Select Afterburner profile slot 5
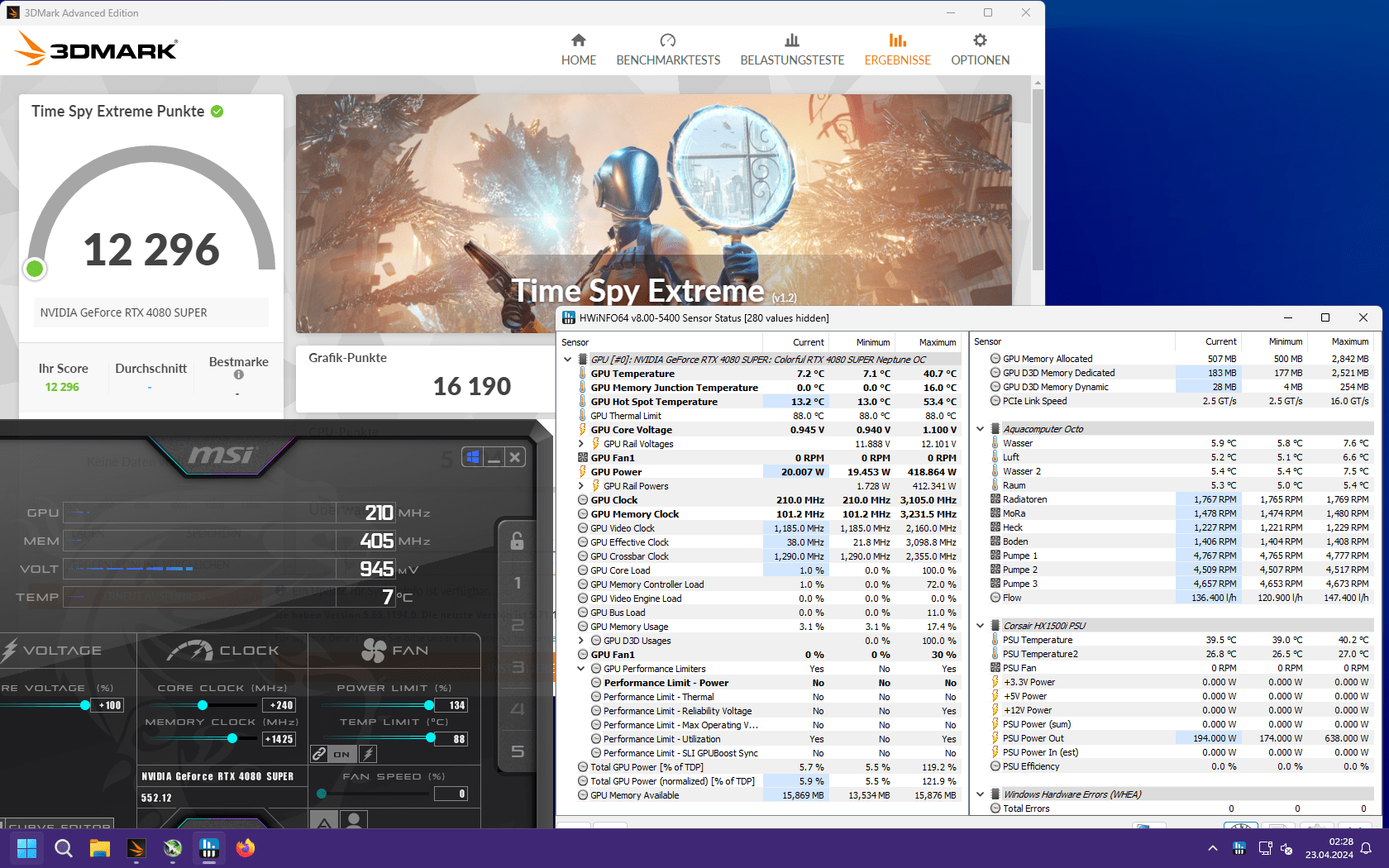This screenshot has height=868, width=1389. [x=517, y=751]
